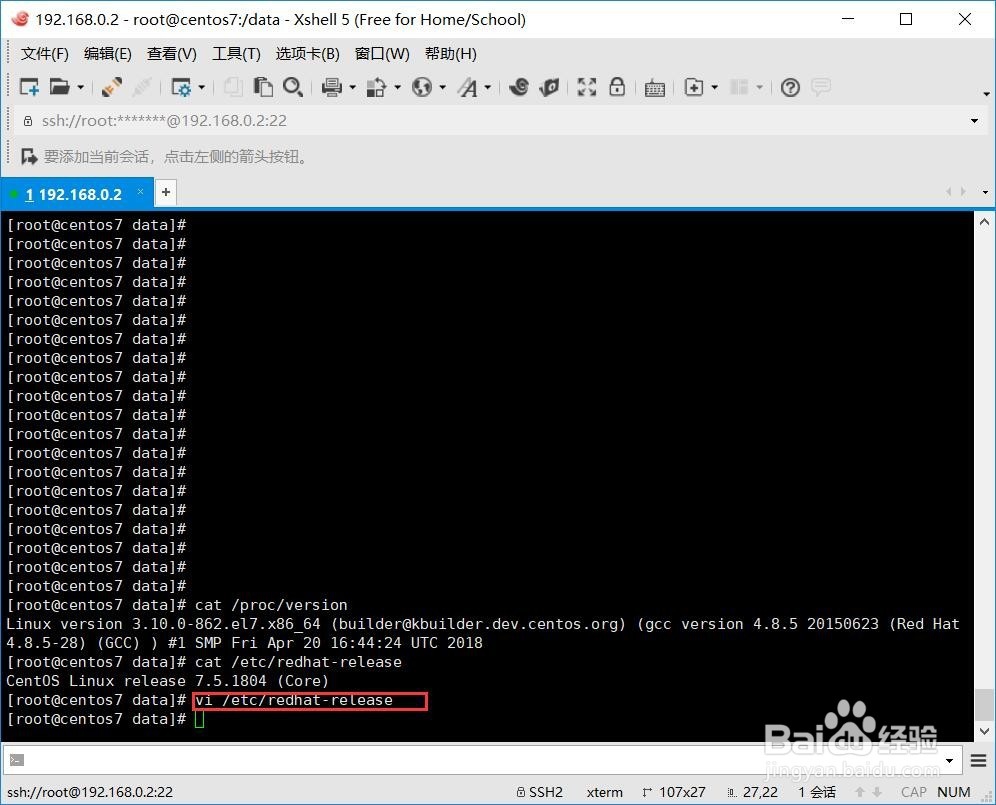Image resolution: width=996 pixels, height=805 pixels.
Task: Click the Print icon
Action: pos(332,87)
